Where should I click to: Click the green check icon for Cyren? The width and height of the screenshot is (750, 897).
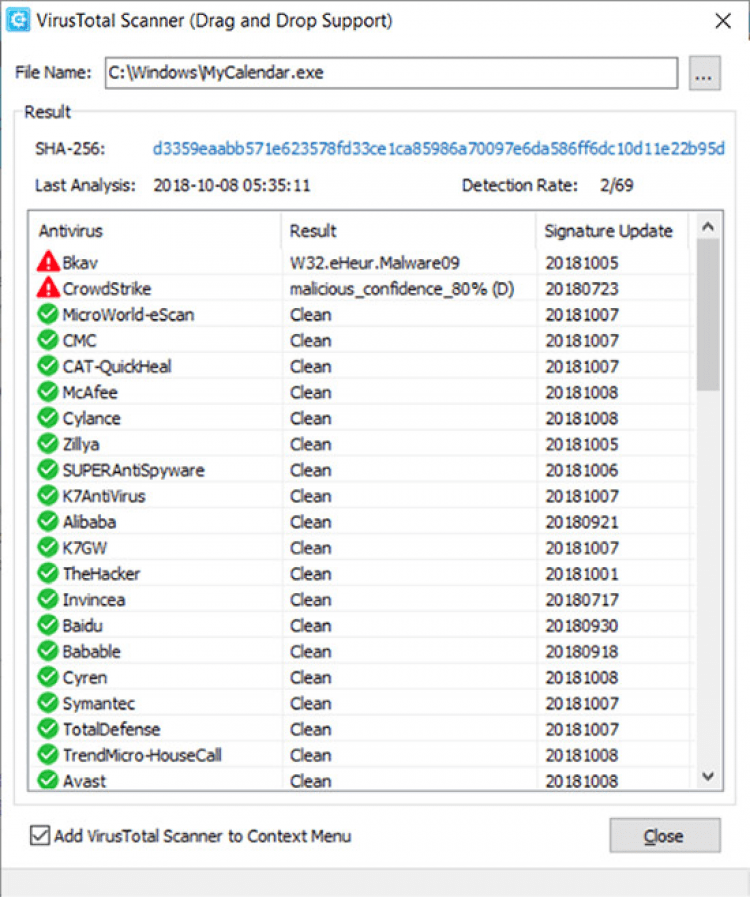[48, 677]
